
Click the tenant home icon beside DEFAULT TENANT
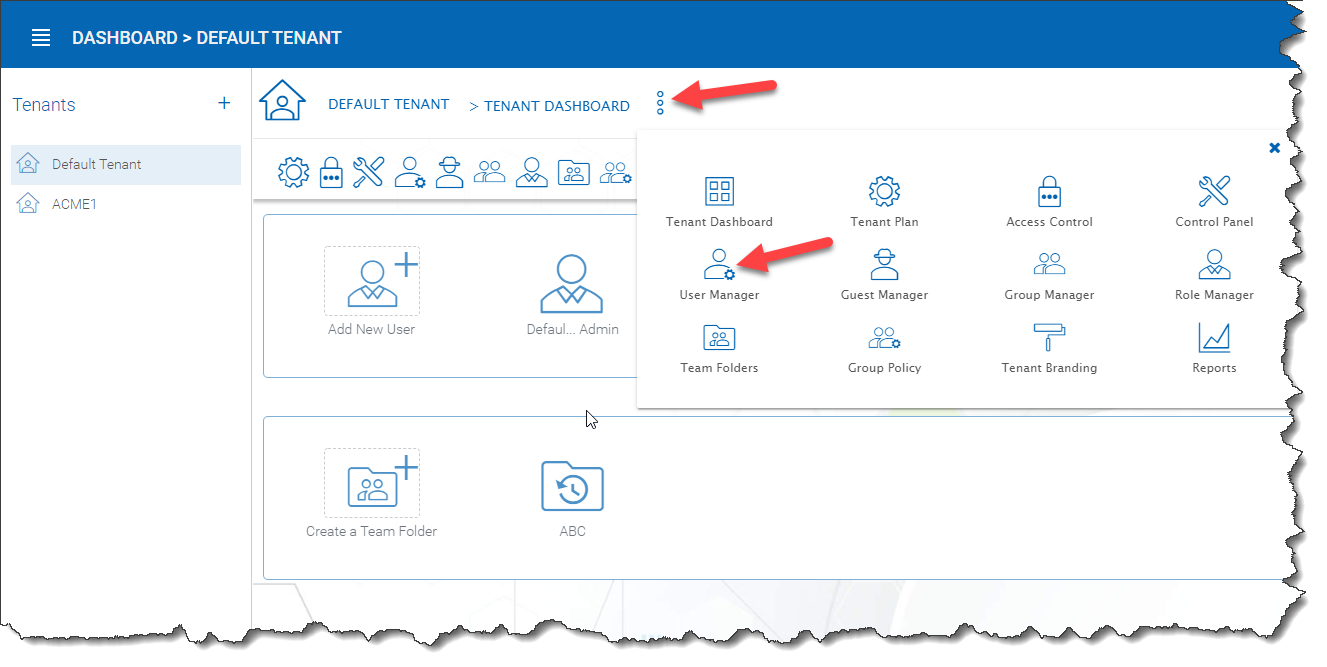pos(282,100)
